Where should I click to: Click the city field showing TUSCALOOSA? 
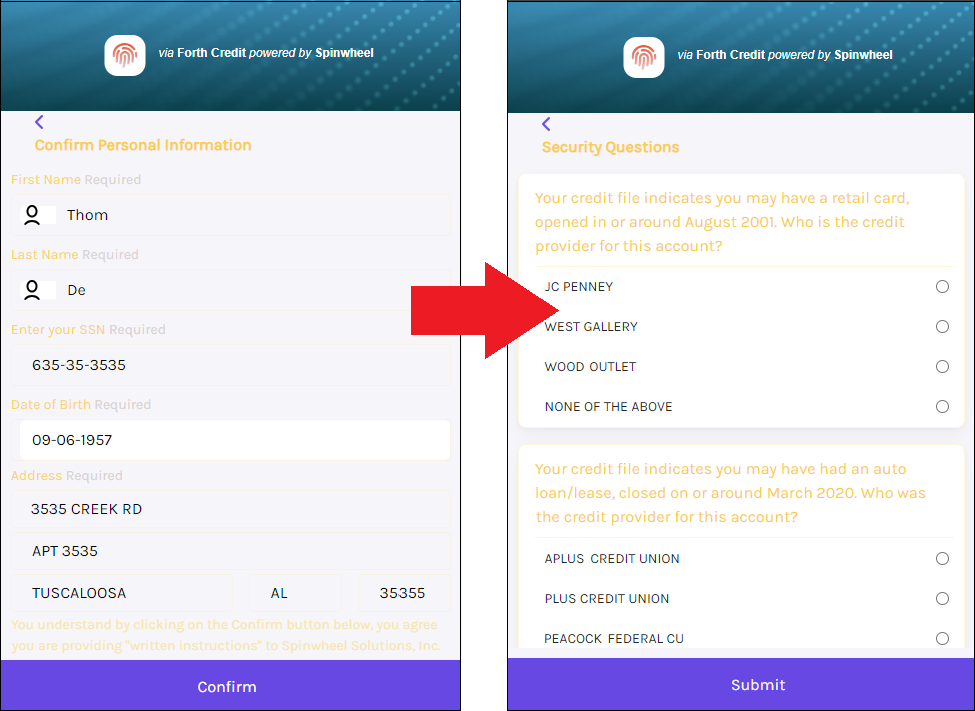click(122, 592)
